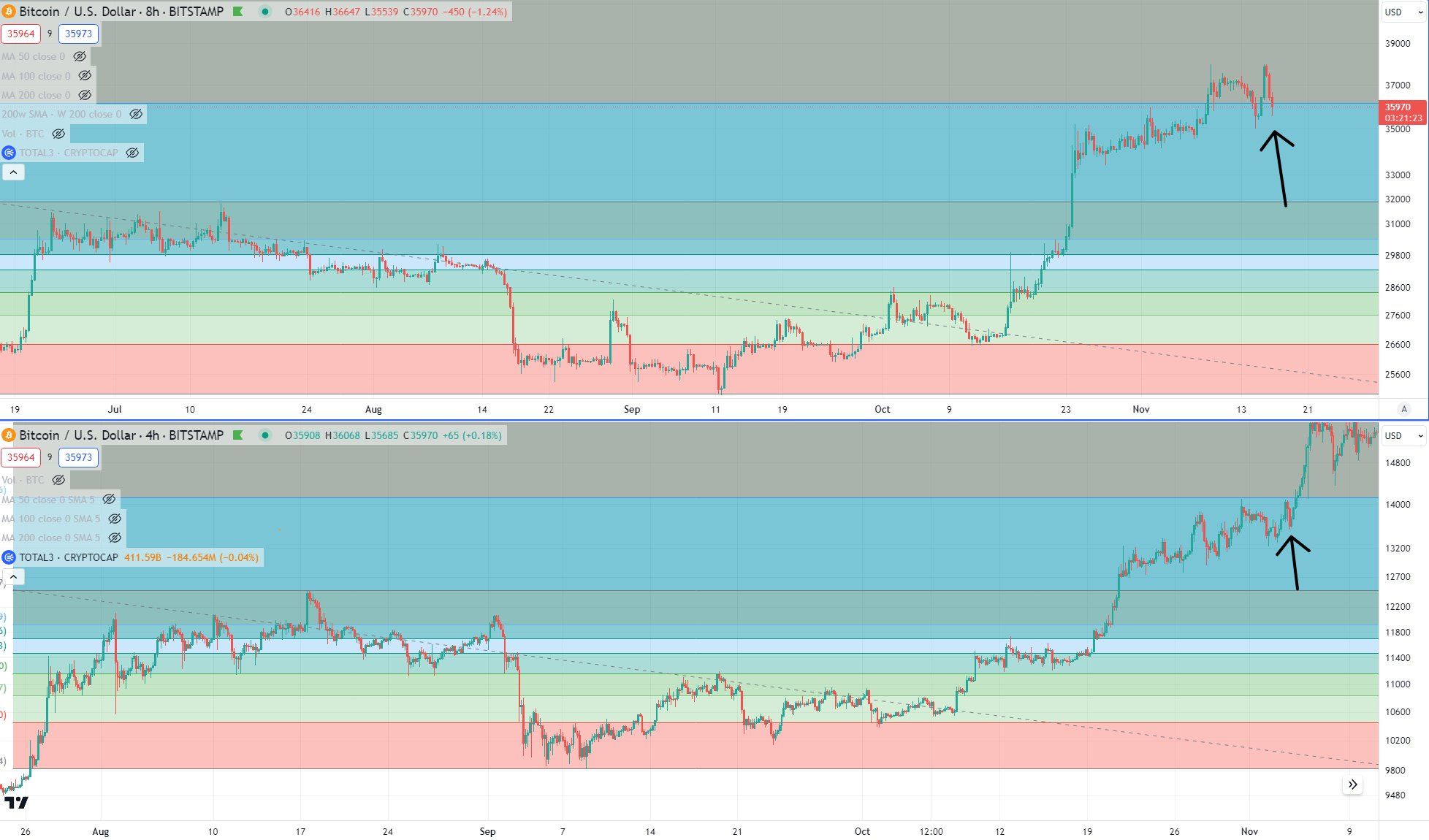Collapse the indicator legend on the top chart

pos(13,172)
